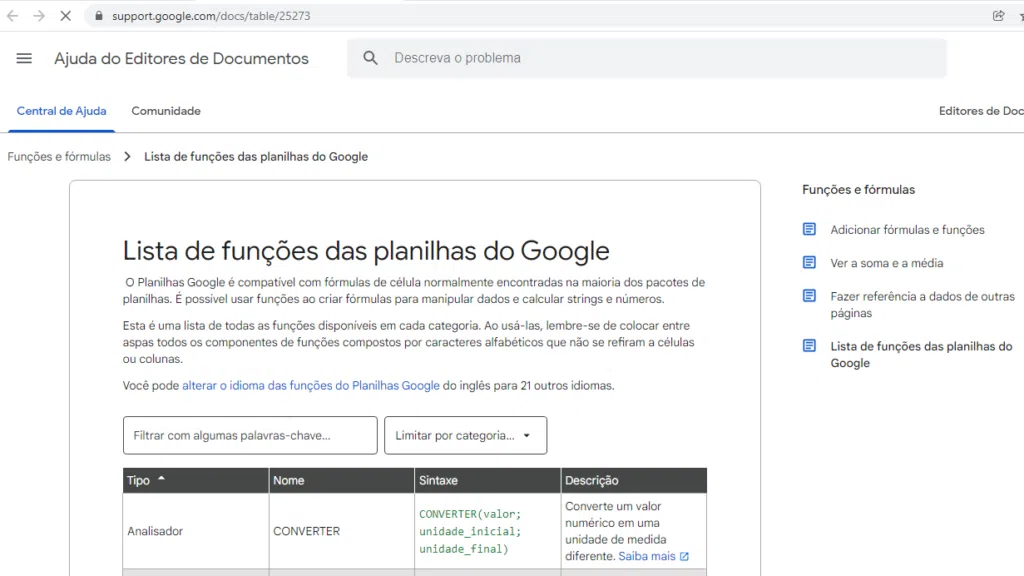
Task: Open the "Limitar por categoria" dropdown
Action: [x=465, y=435]
